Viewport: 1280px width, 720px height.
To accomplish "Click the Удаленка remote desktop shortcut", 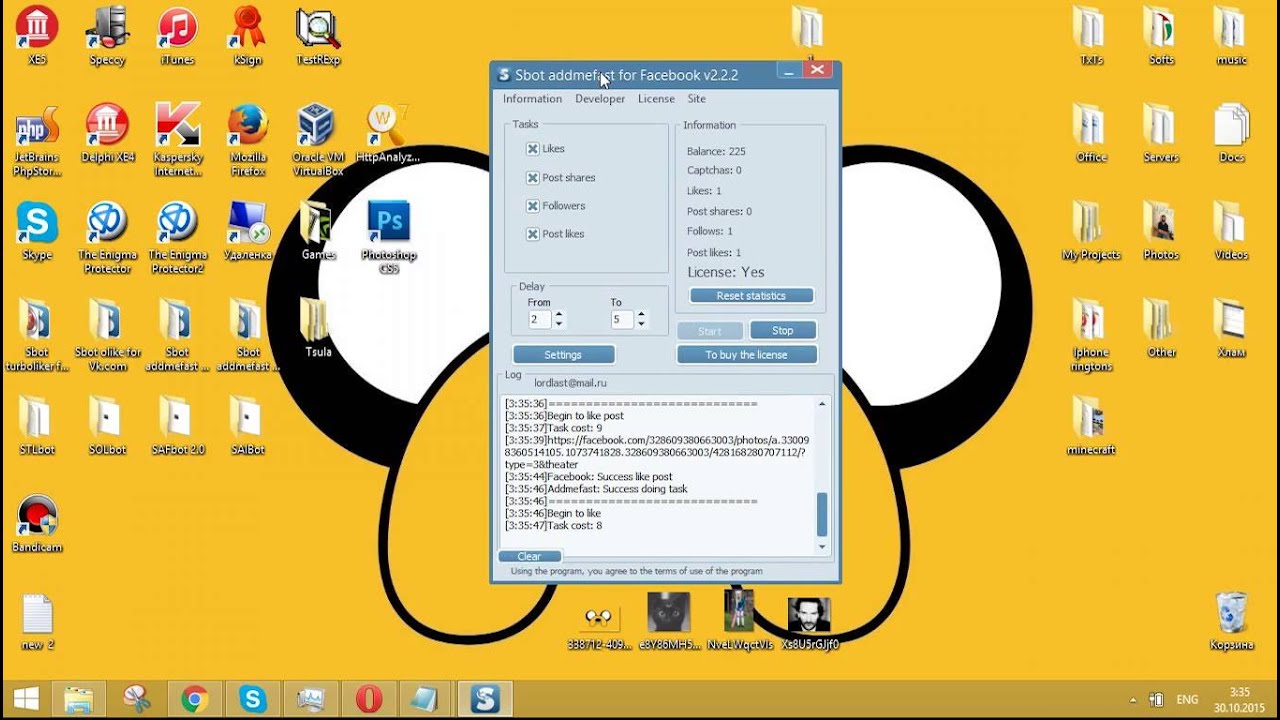I will pyautogui.click(x=248, y=230).
